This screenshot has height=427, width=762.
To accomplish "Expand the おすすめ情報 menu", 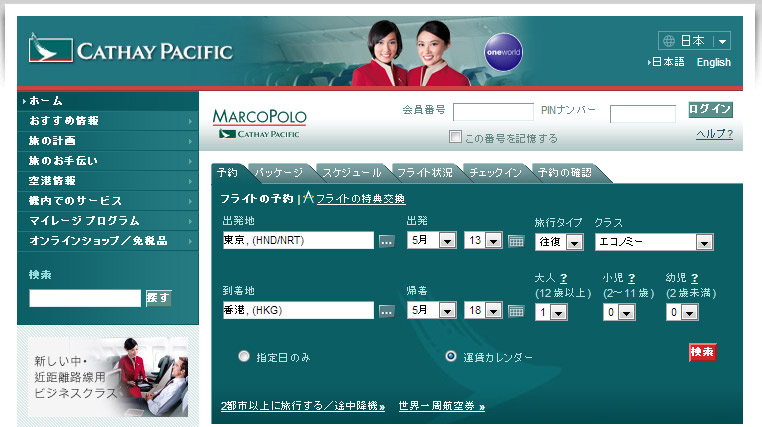I will [107, 121].
